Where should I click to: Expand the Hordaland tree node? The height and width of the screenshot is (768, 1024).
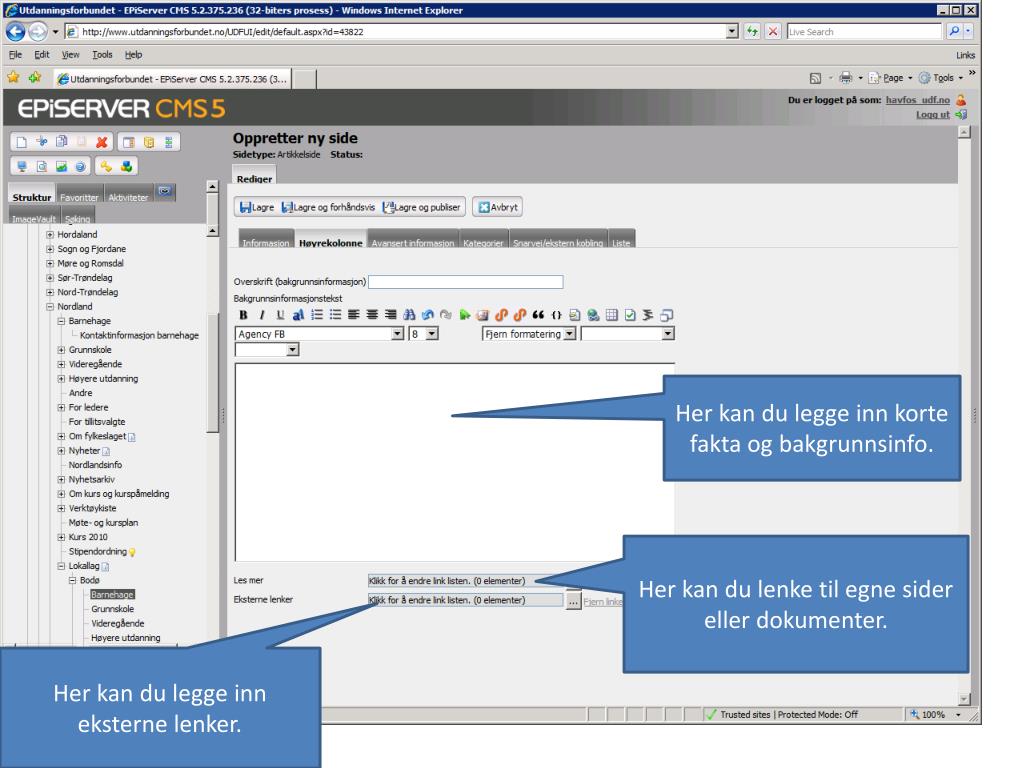(x=50, y=234)
